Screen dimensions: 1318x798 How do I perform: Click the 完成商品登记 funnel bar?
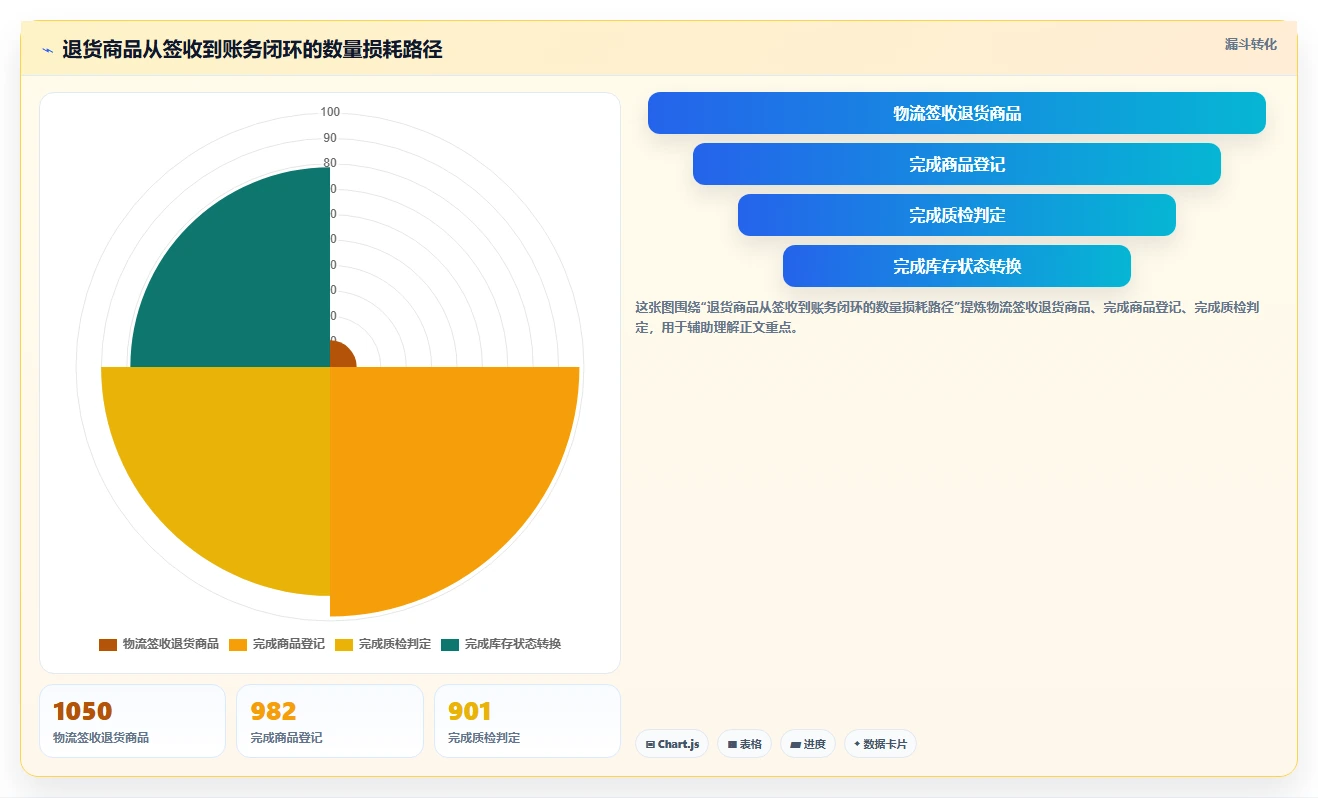tap(956, 164)
